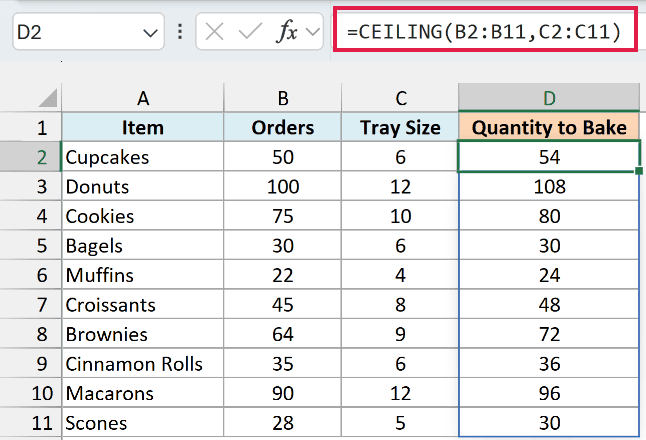This screenshot has height=440, width=646.
Task: Select quantity cell showing 54
Action: coord(549,157)
